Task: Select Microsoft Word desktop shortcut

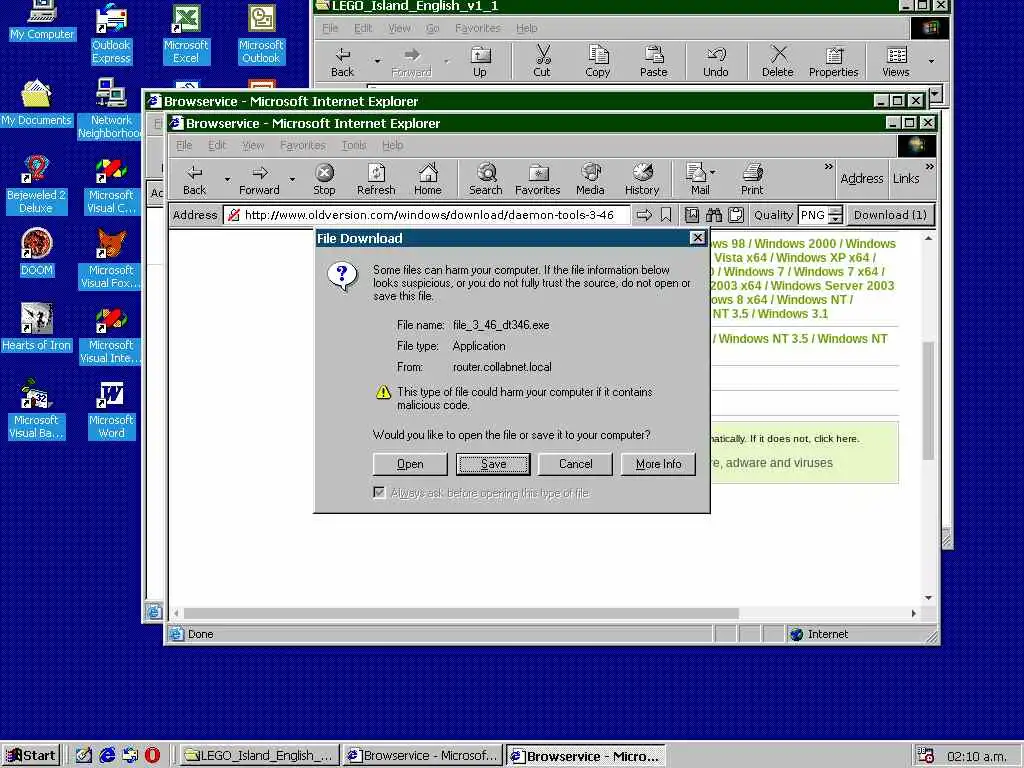Action: click(111, 409)
